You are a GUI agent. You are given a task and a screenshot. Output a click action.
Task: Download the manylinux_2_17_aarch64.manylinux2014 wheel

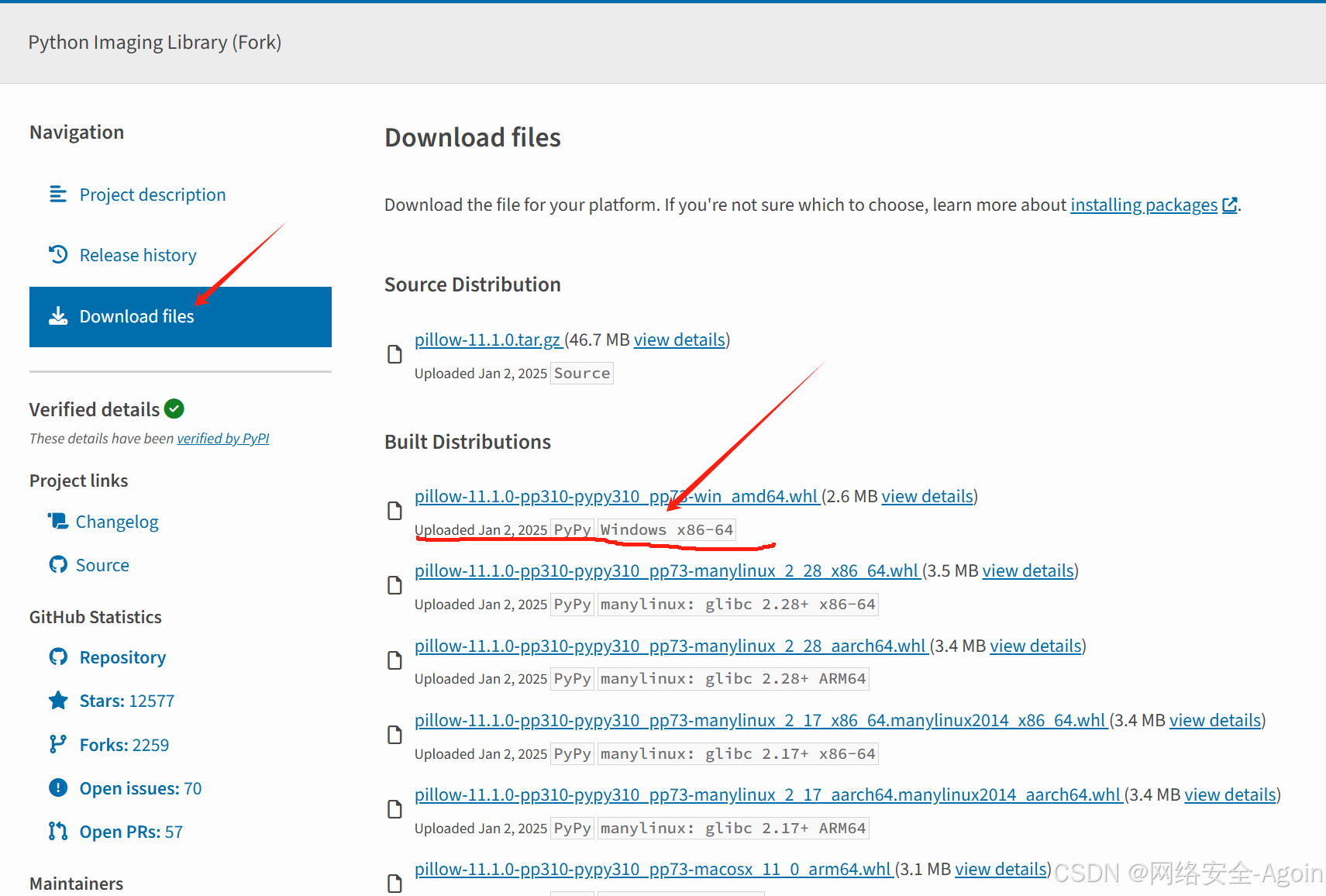coord(769,794)
